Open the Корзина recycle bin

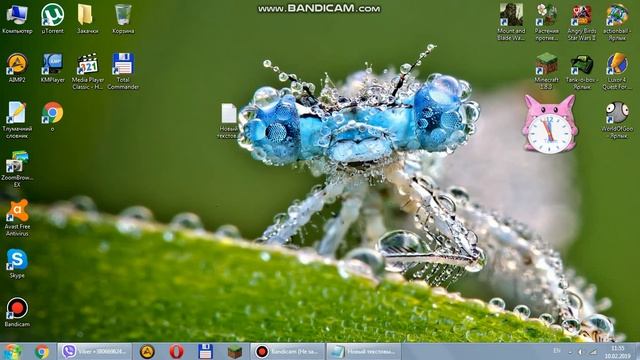click(123, 19)
